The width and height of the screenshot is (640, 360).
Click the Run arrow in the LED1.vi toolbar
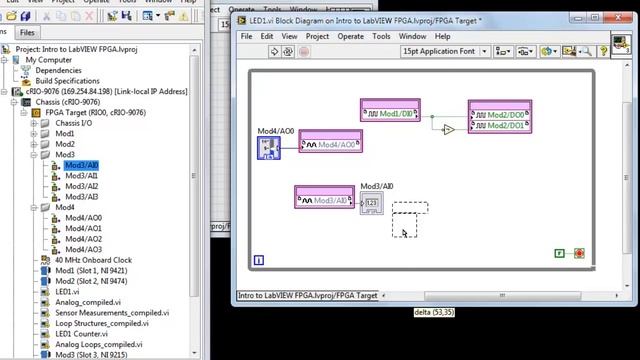click(x=274, y=51)
